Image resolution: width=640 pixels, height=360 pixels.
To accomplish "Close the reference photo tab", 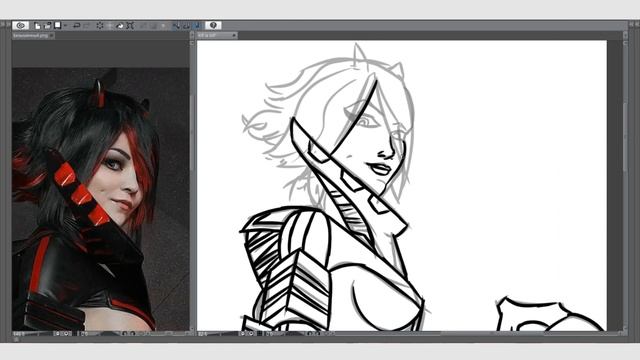I will point(51,36).
